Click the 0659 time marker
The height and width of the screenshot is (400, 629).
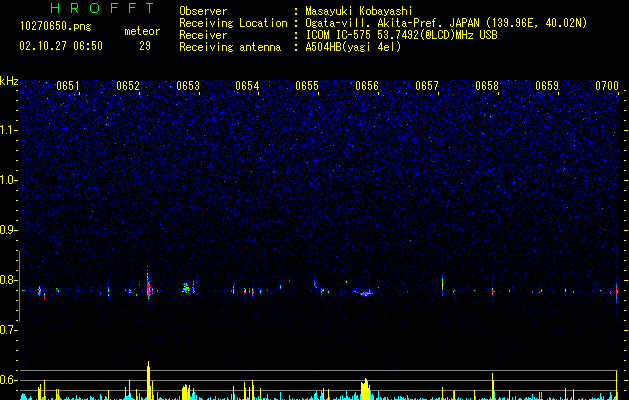pos(547,86)
